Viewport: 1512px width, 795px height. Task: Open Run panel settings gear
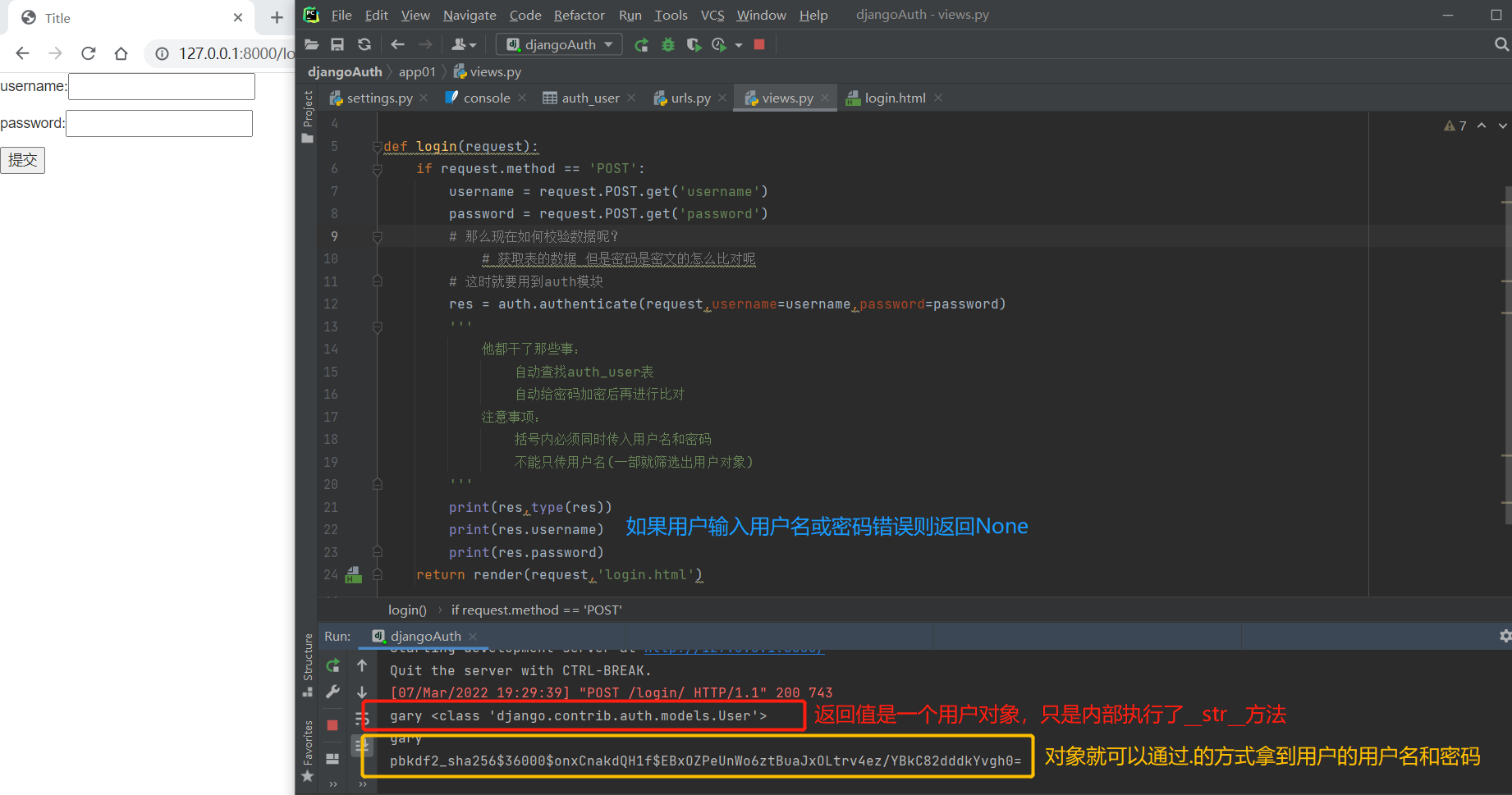coord(1505,636)
